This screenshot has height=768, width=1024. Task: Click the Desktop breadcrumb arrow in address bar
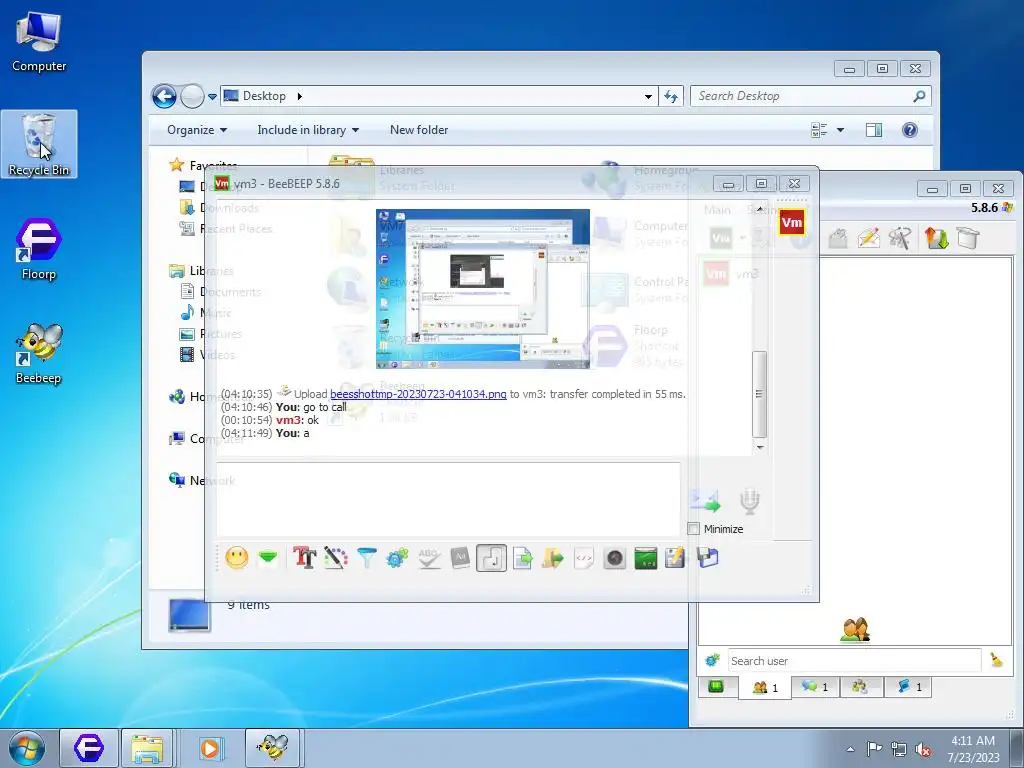click(x=300, y=96)
